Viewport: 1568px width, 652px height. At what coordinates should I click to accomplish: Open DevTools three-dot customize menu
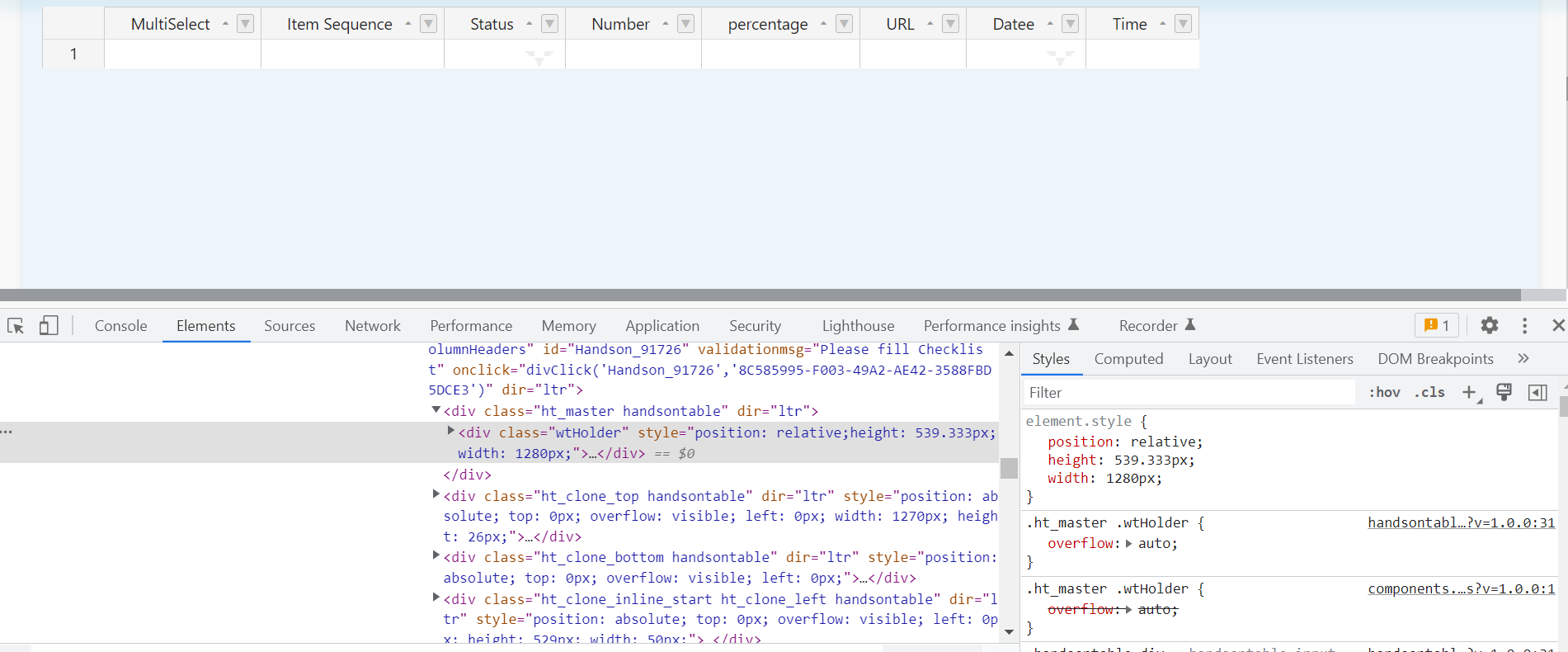[x=1524, y=326]
